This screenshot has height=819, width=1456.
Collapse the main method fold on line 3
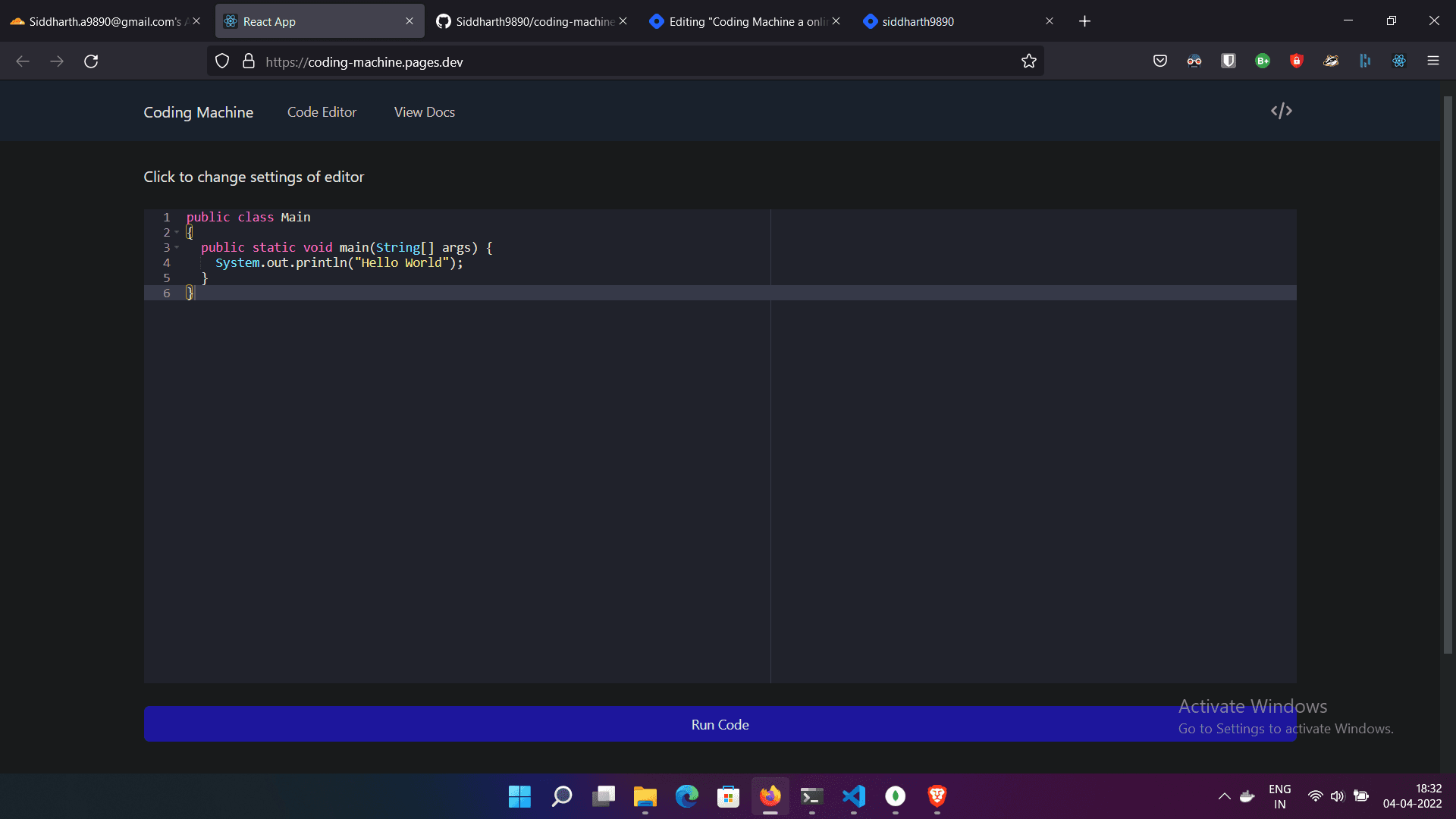pyautogui.click(x=177, y=248)
